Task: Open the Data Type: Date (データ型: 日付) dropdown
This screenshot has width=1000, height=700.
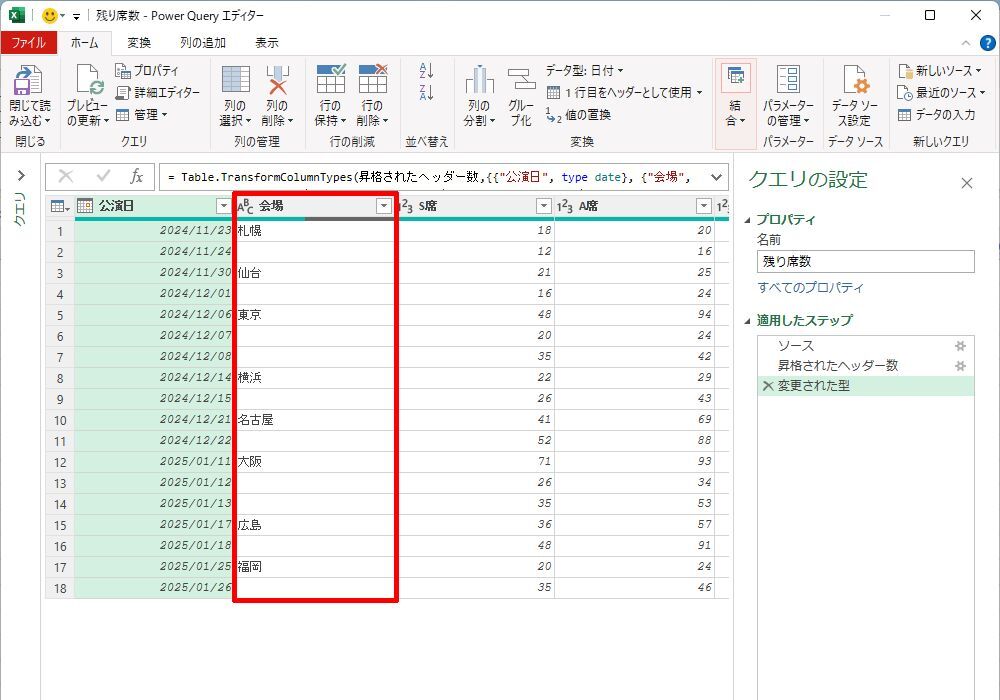Action: pos(585,70)
